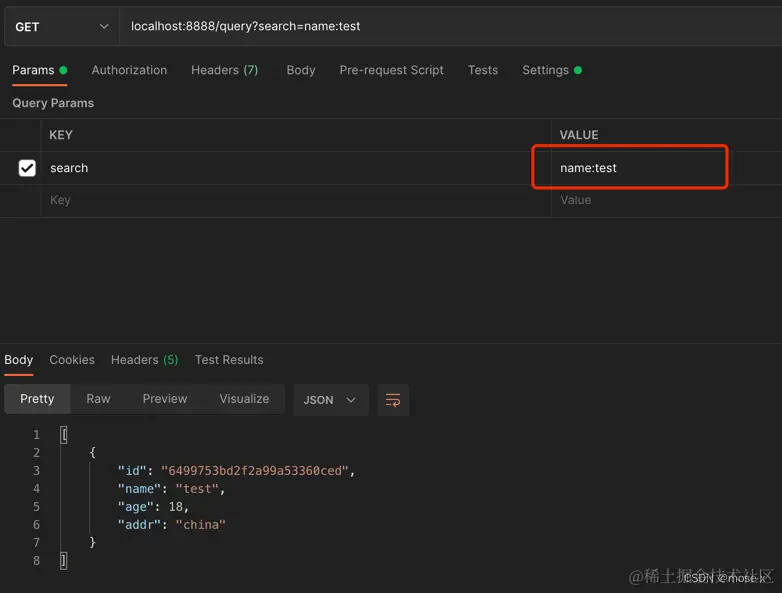The image size is (782, 593).
Task: Click line number 3 in response
Action: pyautogui.click(x=36, y=471)
